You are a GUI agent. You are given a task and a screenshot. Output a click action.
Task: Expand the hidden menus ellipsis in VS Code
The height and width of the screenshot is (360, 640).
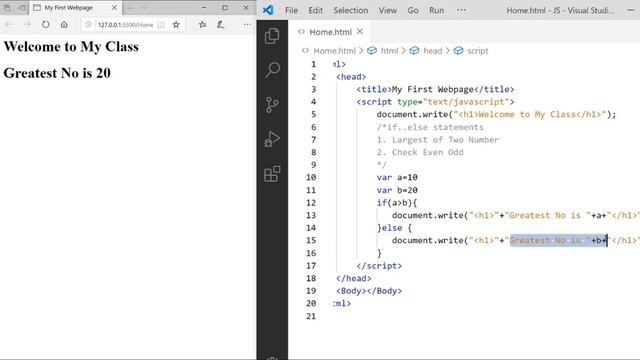(461, 10)
